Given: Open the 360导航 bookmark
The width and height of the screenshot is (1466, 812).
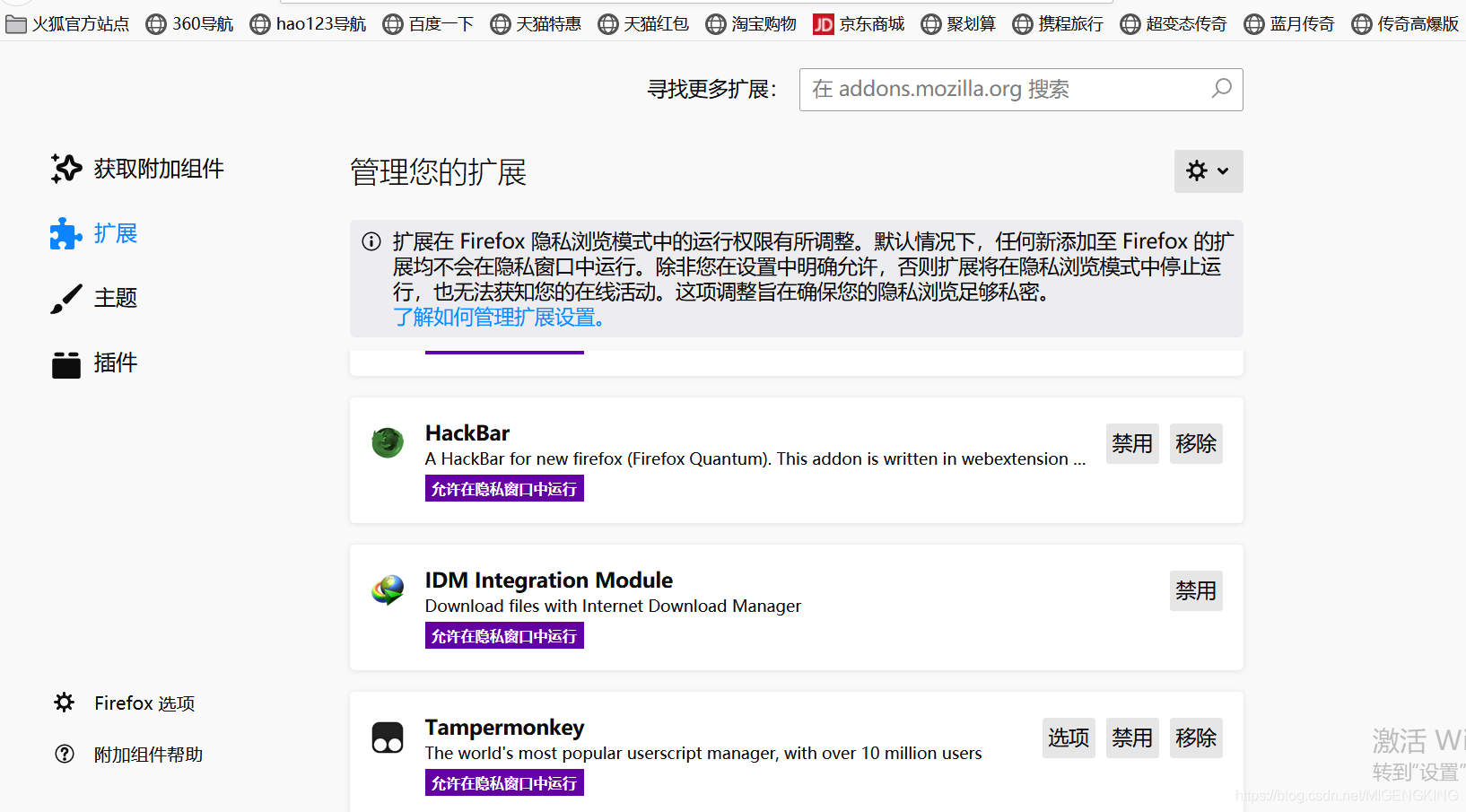Looking at the screenshot, I should pyautogui.click(x=189, y=24).
